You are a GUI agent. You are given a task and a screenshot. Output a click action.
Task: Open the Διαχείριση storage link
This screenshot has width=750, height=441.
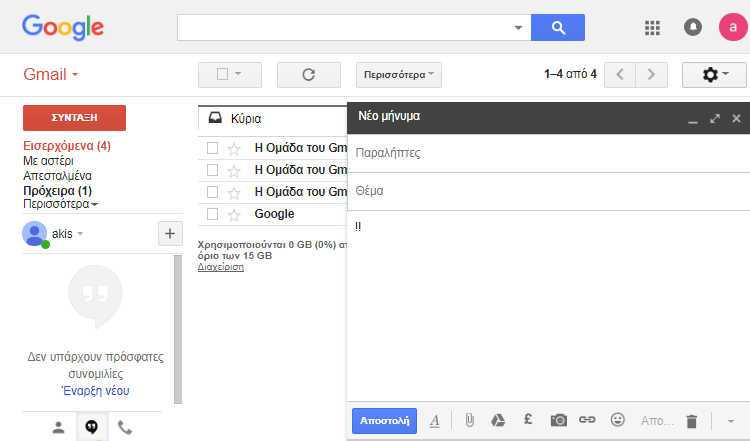pos(221,267)
